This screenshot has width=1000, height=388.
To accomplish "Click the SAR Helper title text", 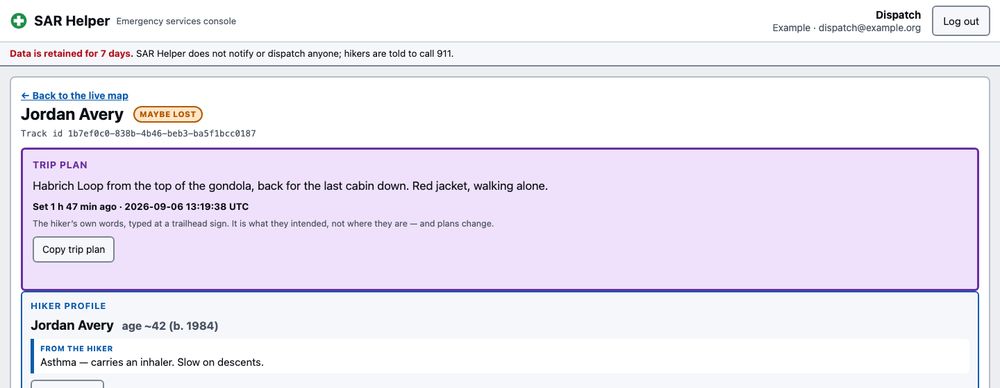I will point(72,21).
